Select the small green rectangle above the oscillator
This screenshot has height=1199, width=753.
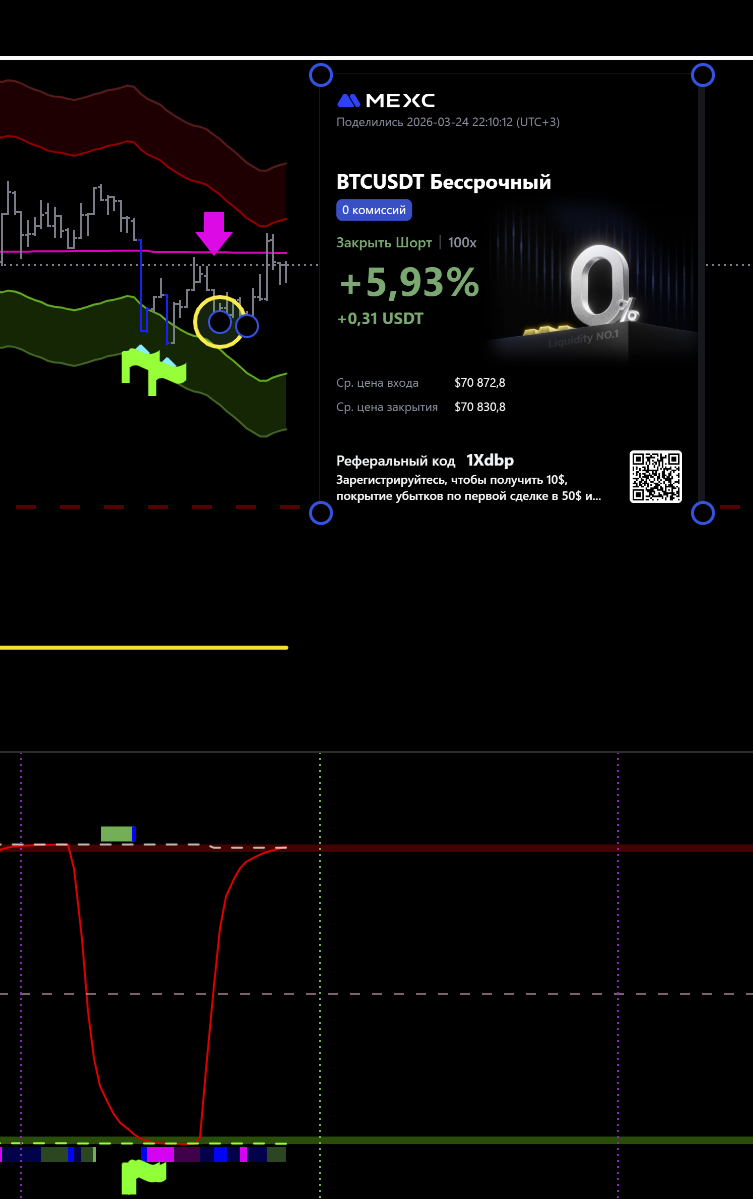coord(116,834)
